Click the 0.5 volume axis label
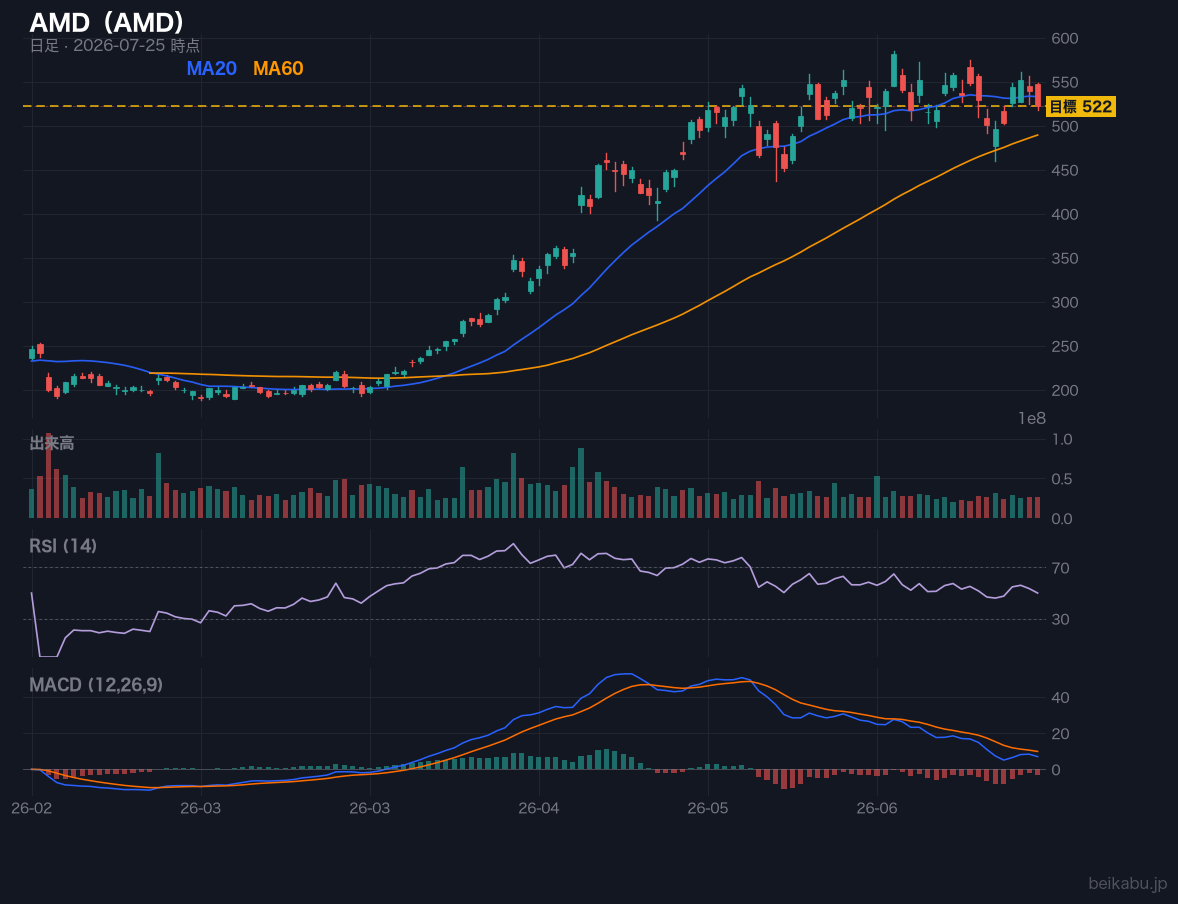 coord(1062,479)
